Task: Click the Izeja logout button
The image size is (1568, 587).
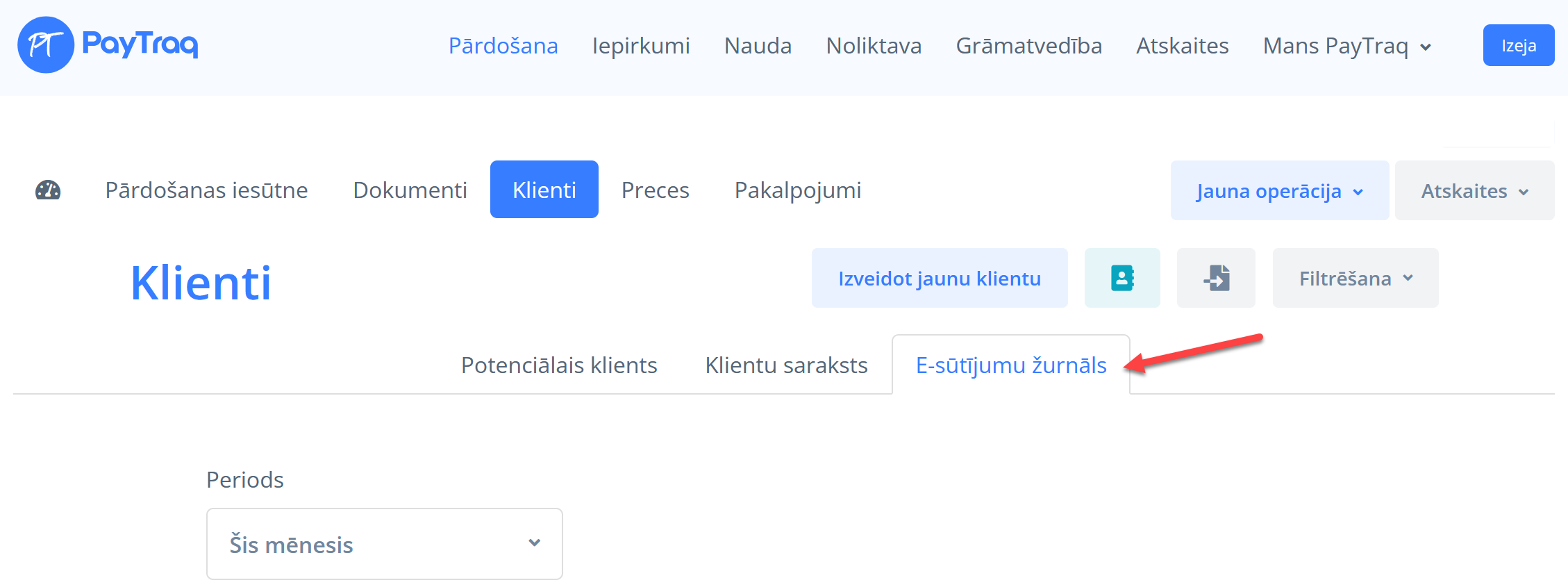Action: point(1518,46)
